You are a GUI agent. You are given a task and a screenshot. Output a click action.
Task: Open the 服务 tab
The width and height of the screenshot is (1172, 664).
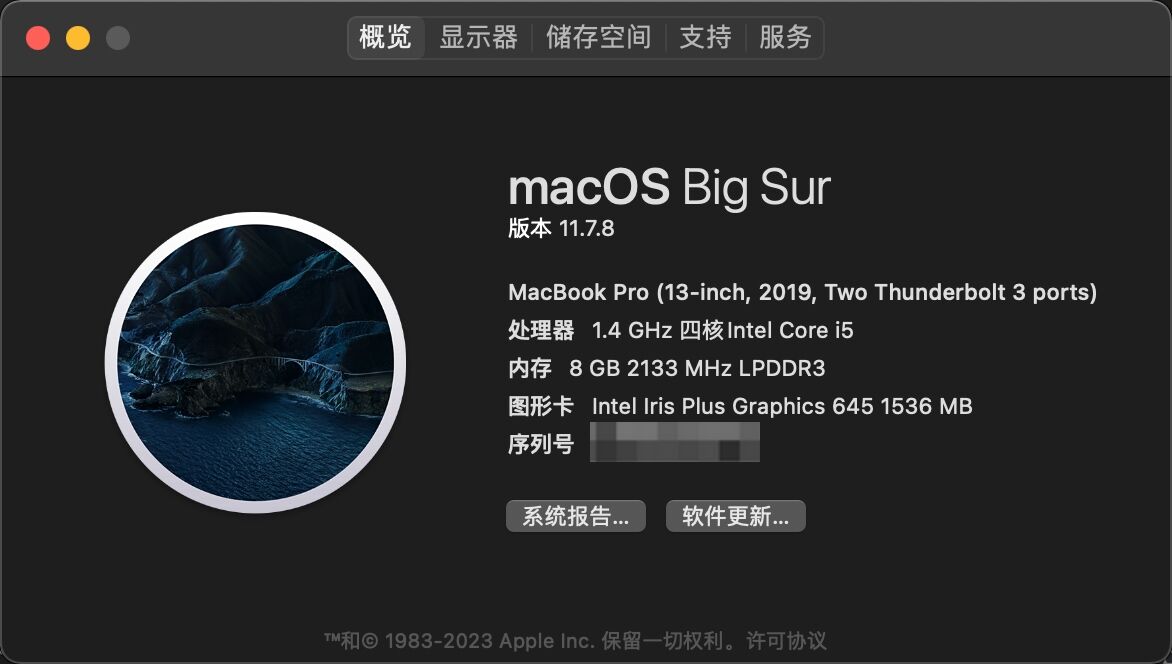(x=785, y=37)
